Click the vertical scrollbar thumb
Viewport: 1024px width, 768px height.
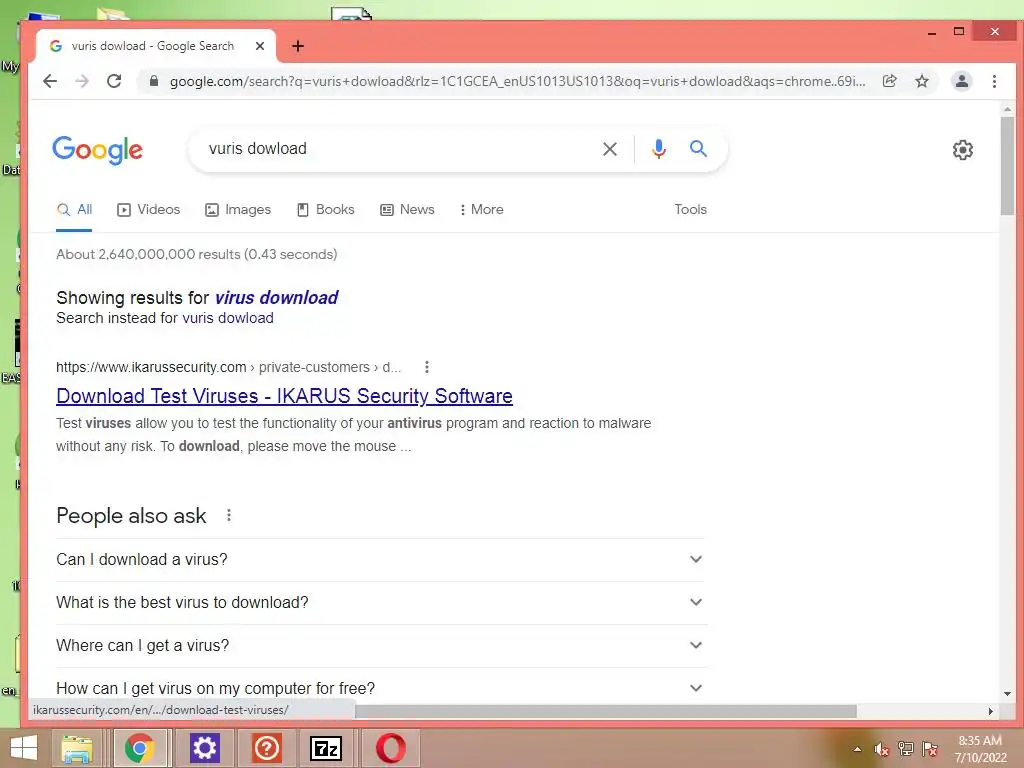coord(1007,167)
